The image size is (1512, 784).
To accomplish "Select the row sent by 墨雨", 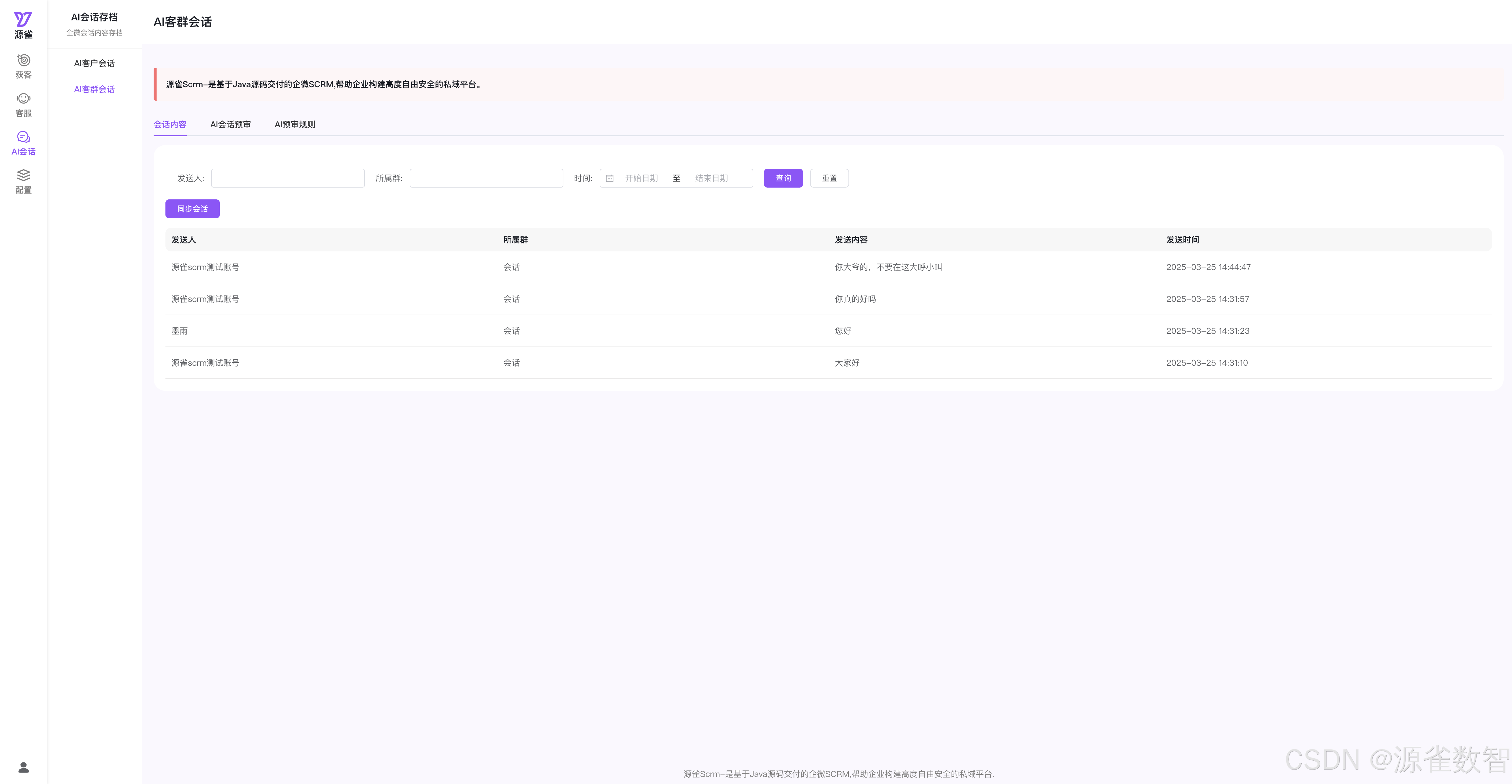I will (180, 331).
